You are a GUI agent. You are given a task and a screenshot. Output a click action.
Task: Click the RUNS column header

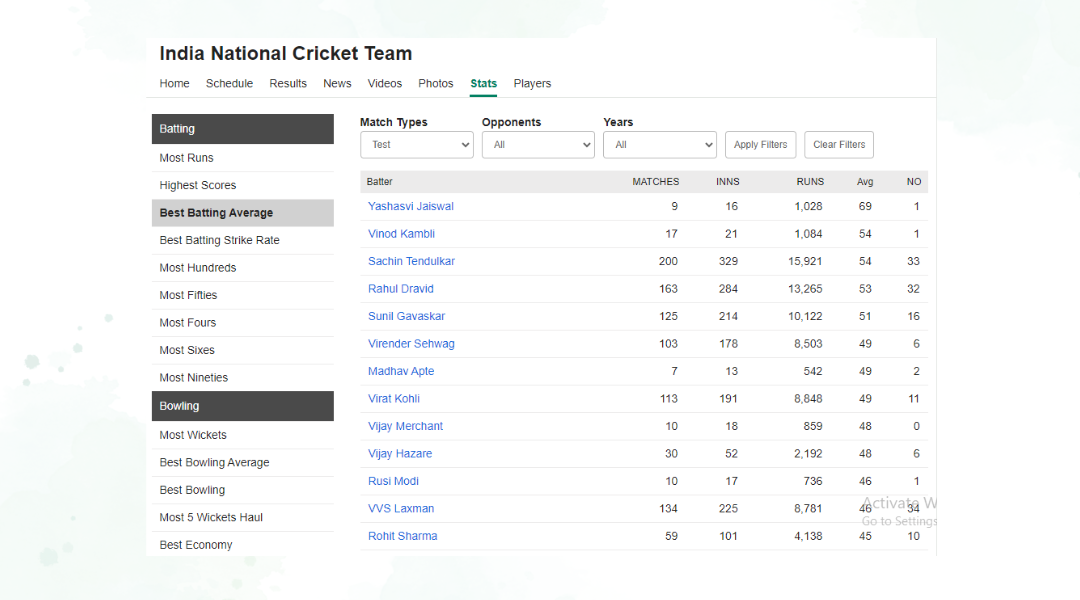810,182
